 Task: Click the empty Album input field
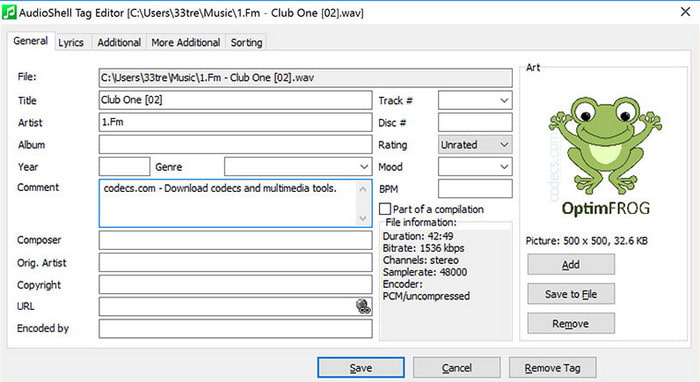coord(235,145)
